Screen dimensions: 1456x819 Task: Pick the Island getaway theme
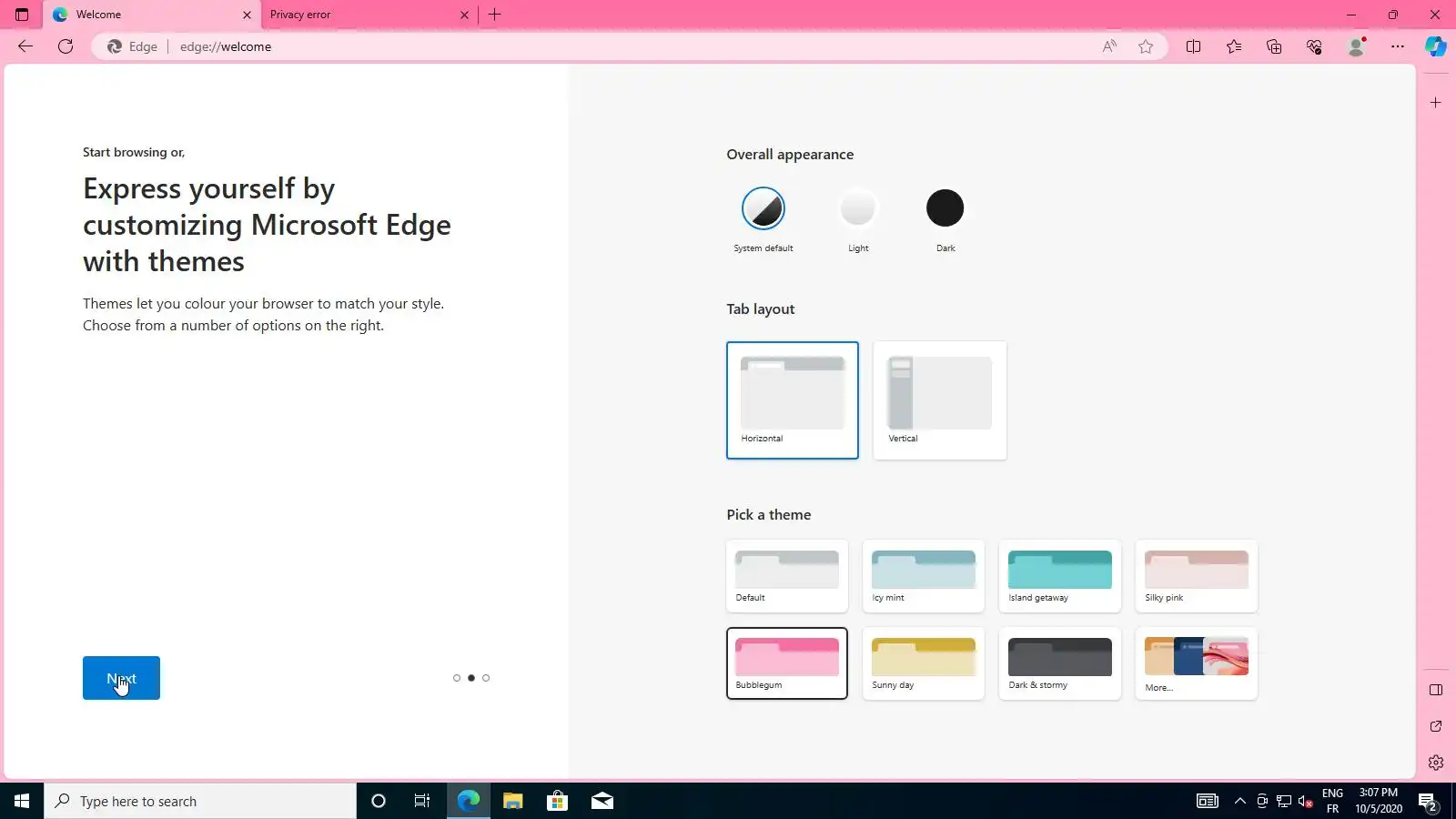coord(1060,576)
